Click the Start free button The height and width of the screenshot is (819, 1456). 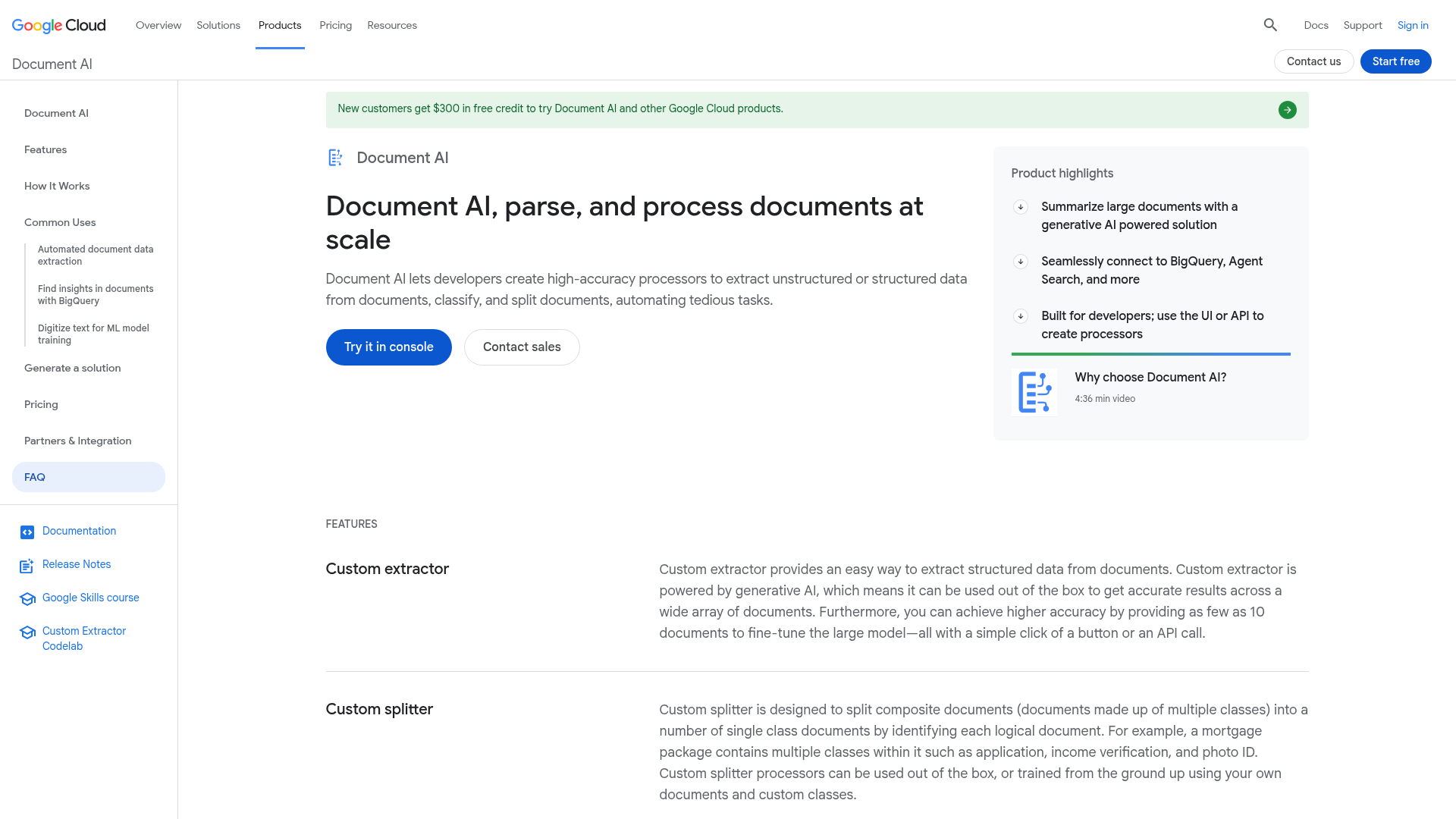coord(1395,61)
